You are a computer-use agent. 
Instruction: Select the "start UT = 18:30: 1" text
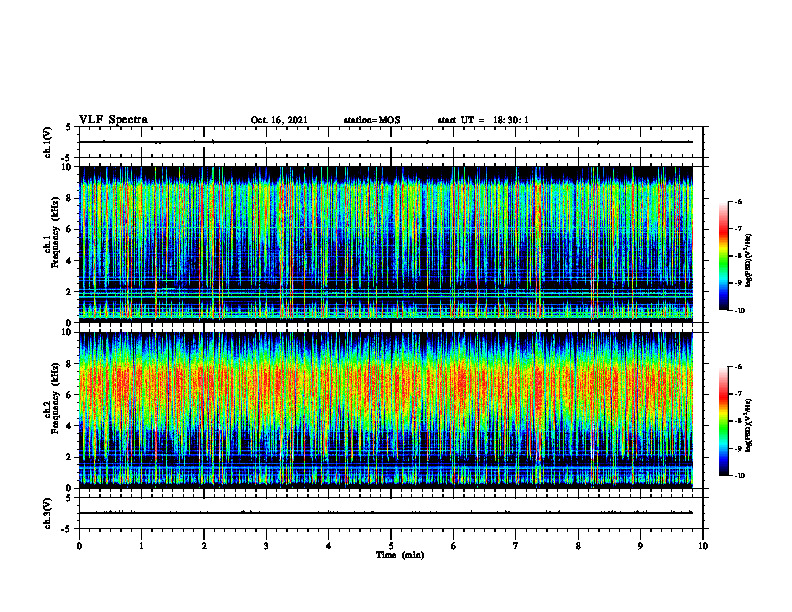(x=483, y=120)
